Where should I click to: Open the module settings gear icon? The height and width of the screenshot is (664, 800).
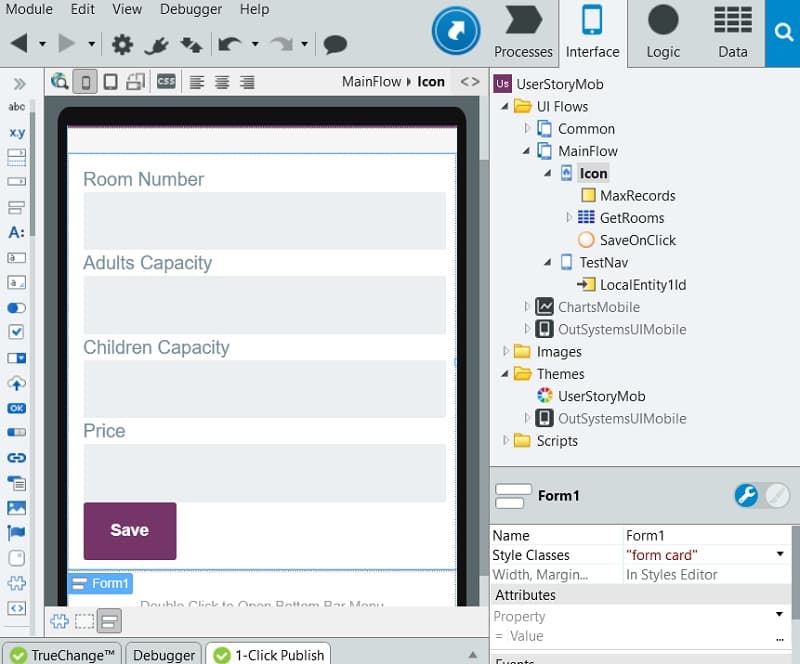point(122,44)
